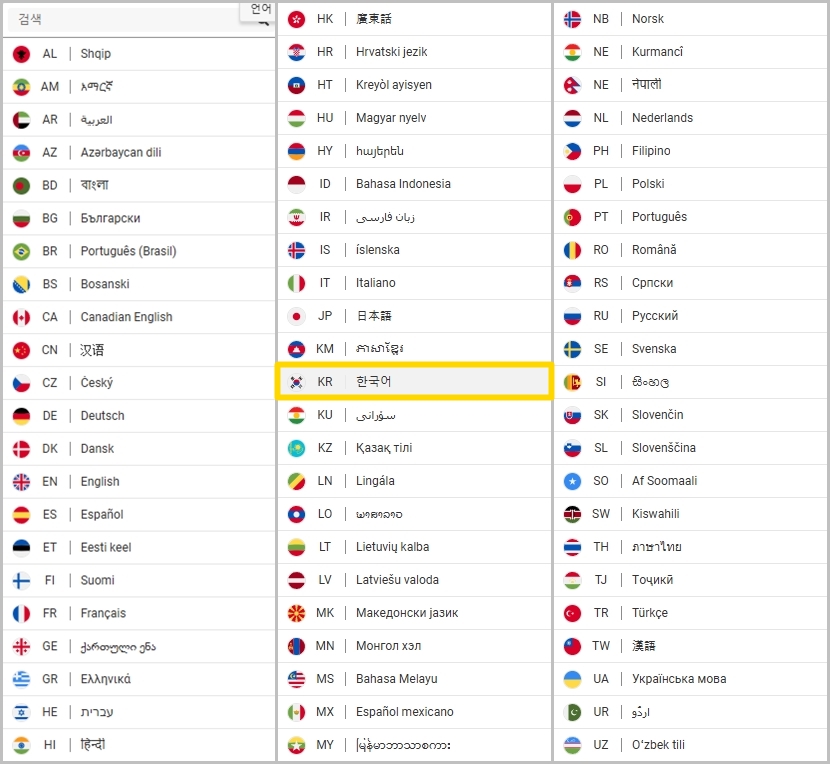Click the Albanian flag icon next to AL
This screenshot has width=830, height=764.
pyautogui.click(x=21, y=54)
